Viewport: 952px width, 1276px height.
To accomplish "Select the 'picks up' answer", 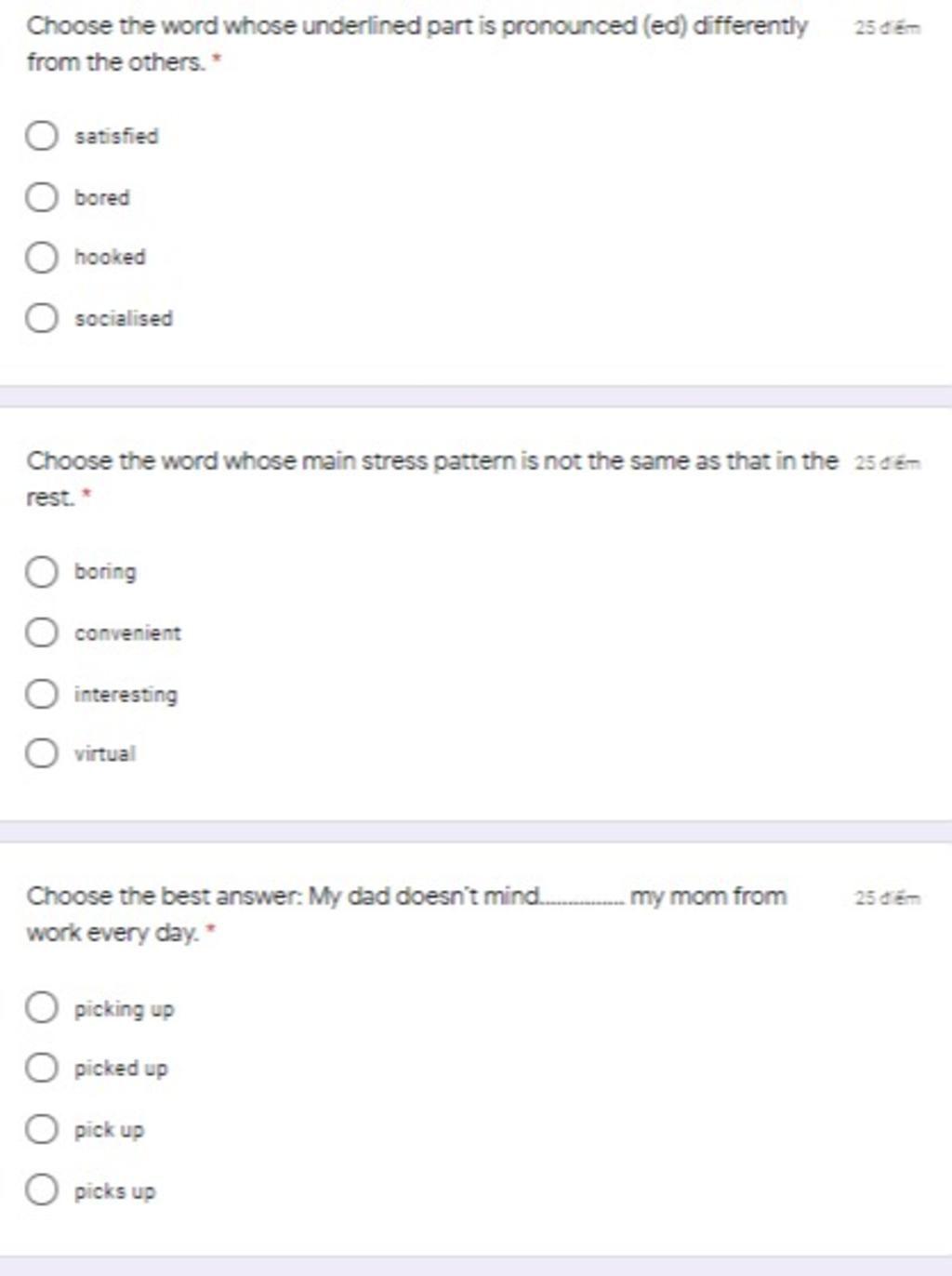I will click(41, 1190).
